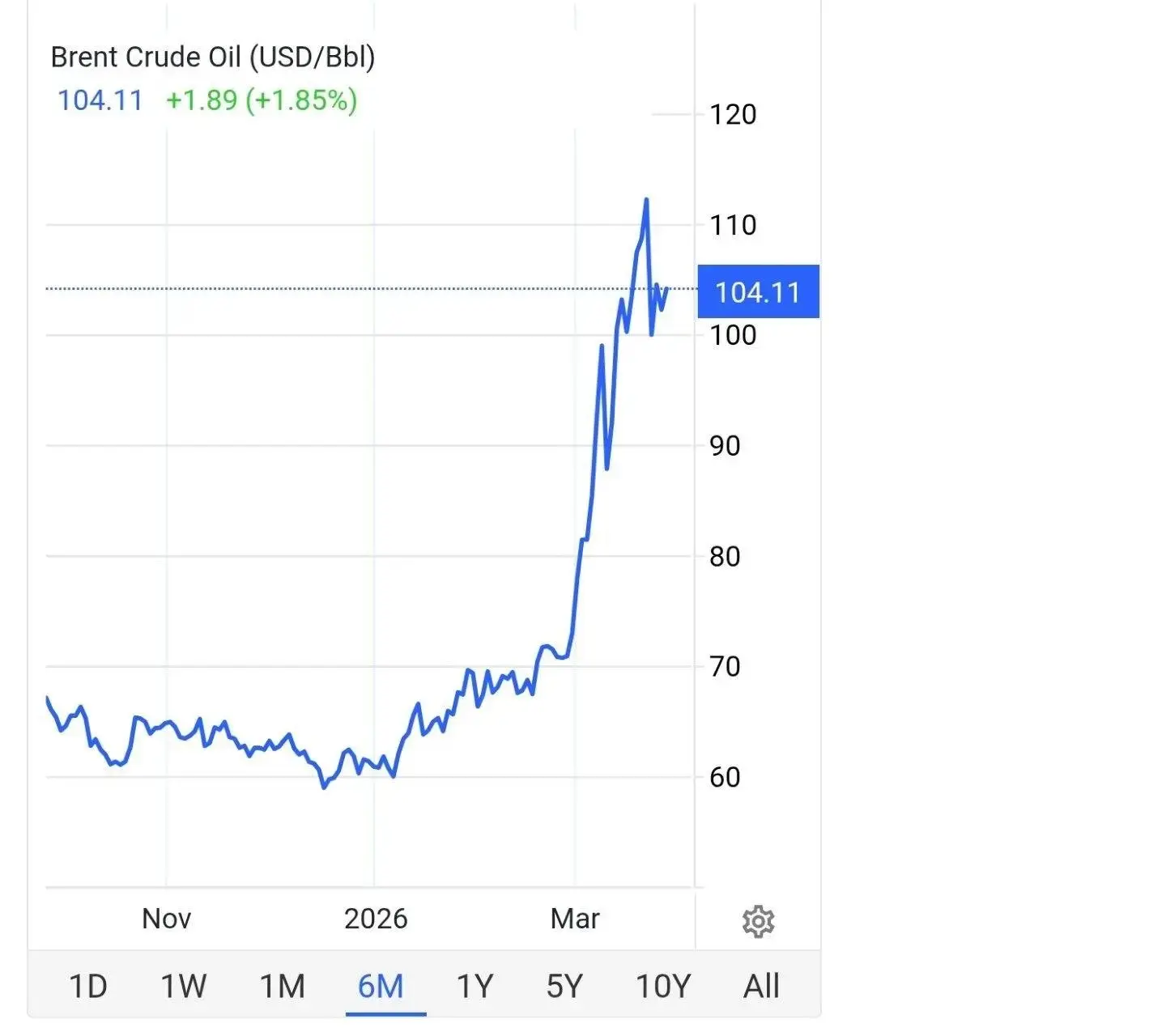Screen dimensions: 1166x1036
Task: Click the blue 104.11 price under the title
Action: click(x=100, y=100)
